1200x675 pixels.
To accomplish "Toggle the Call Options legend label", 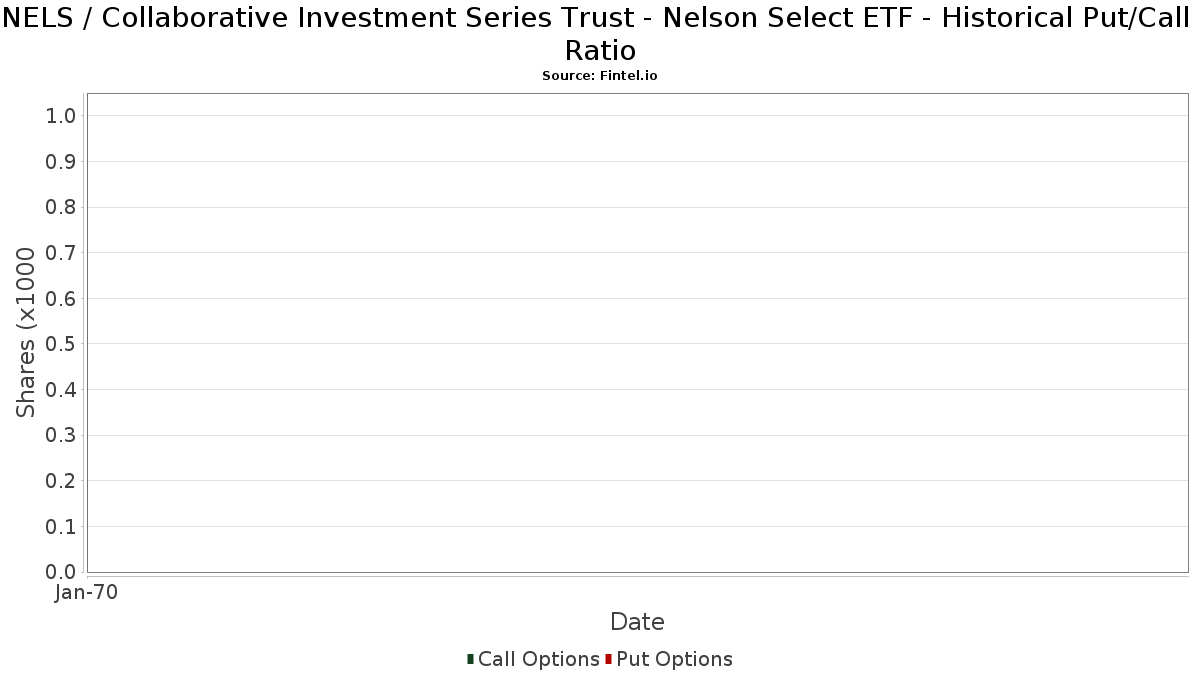I will coord(538,659).
